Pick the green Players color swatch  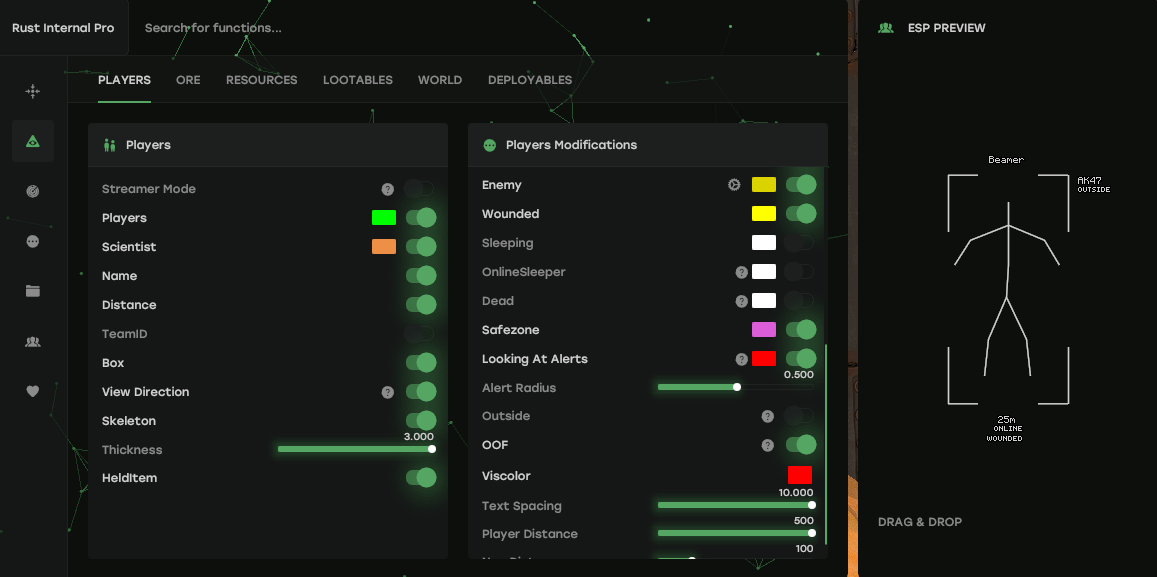(x=384, y=218)
